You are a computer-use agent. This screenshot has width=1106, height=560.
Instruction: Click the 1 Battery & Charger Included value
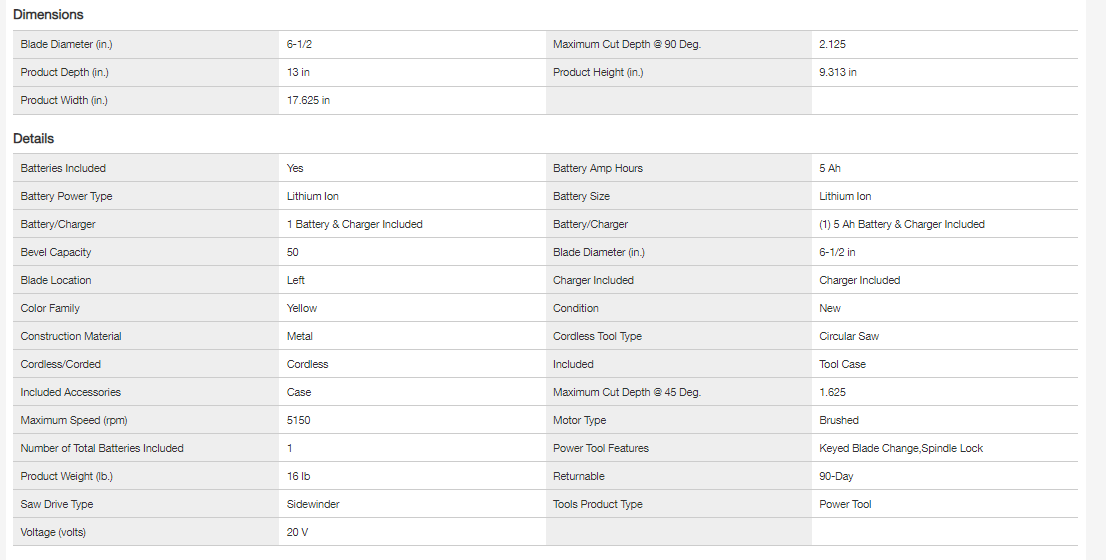354,225
